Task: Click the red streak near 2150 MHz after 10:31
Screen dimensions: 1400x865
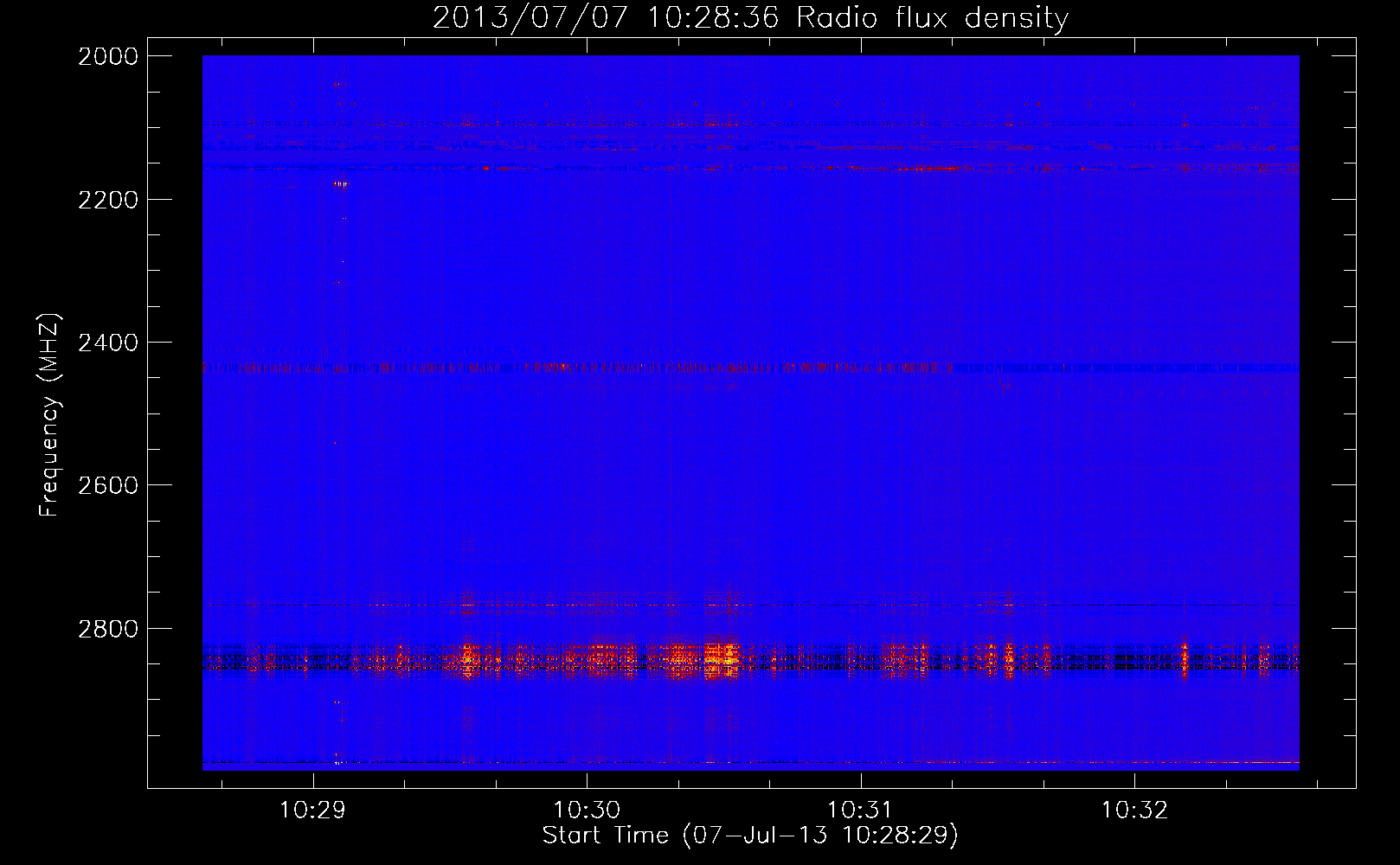Action: point(934,169)
